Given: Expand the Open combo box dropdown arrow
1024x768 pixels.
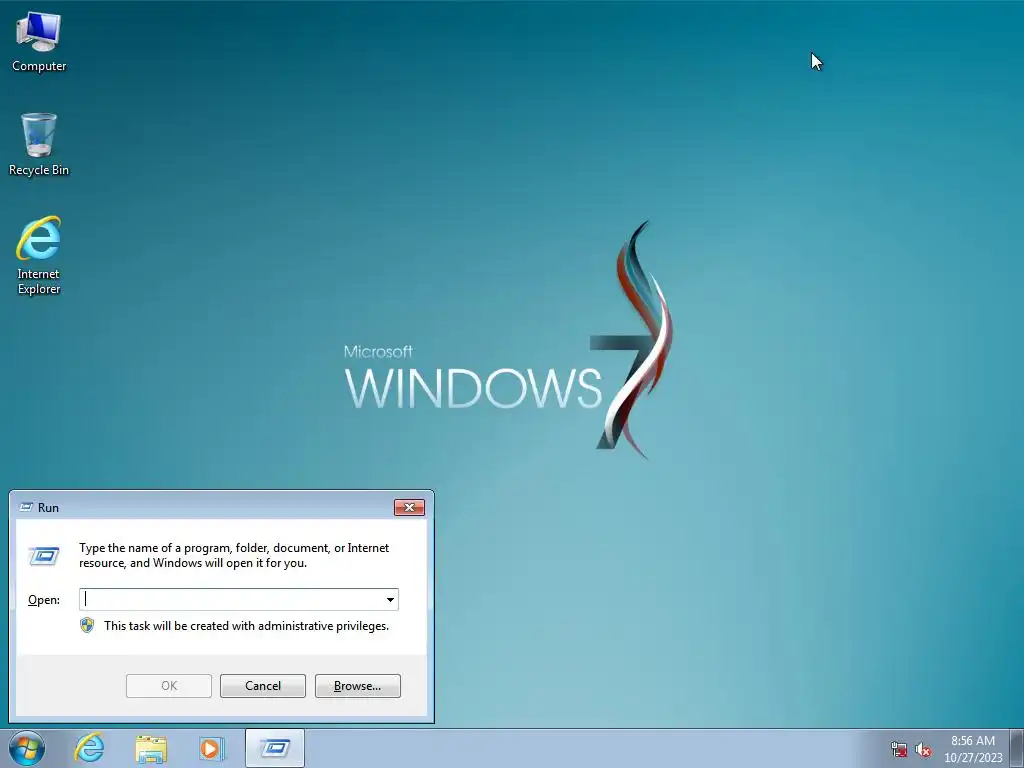Looking at the screenshot, I should 390,600.
